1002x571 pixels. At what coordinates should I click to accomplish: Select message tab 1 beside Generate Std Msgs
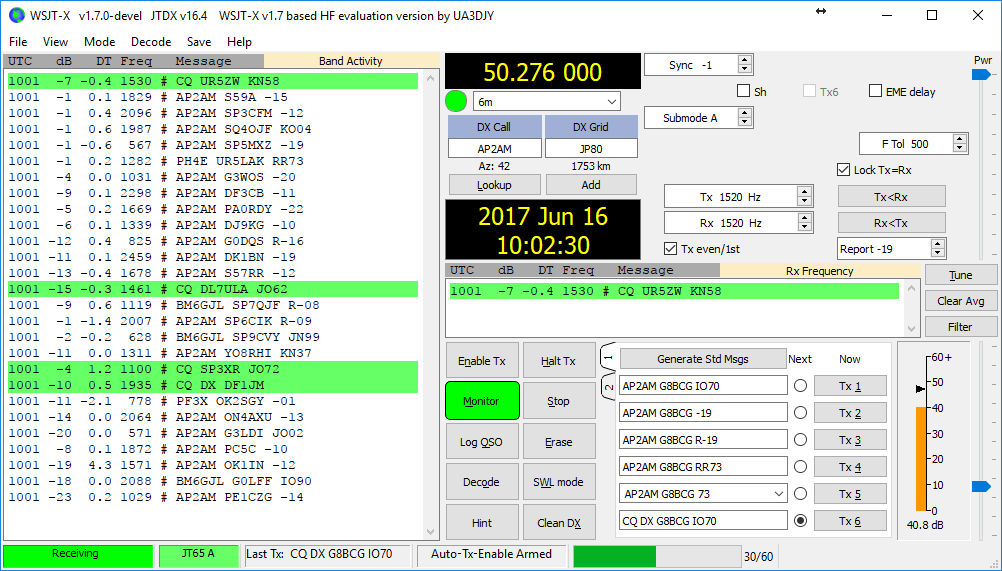[x=608, y=357]
